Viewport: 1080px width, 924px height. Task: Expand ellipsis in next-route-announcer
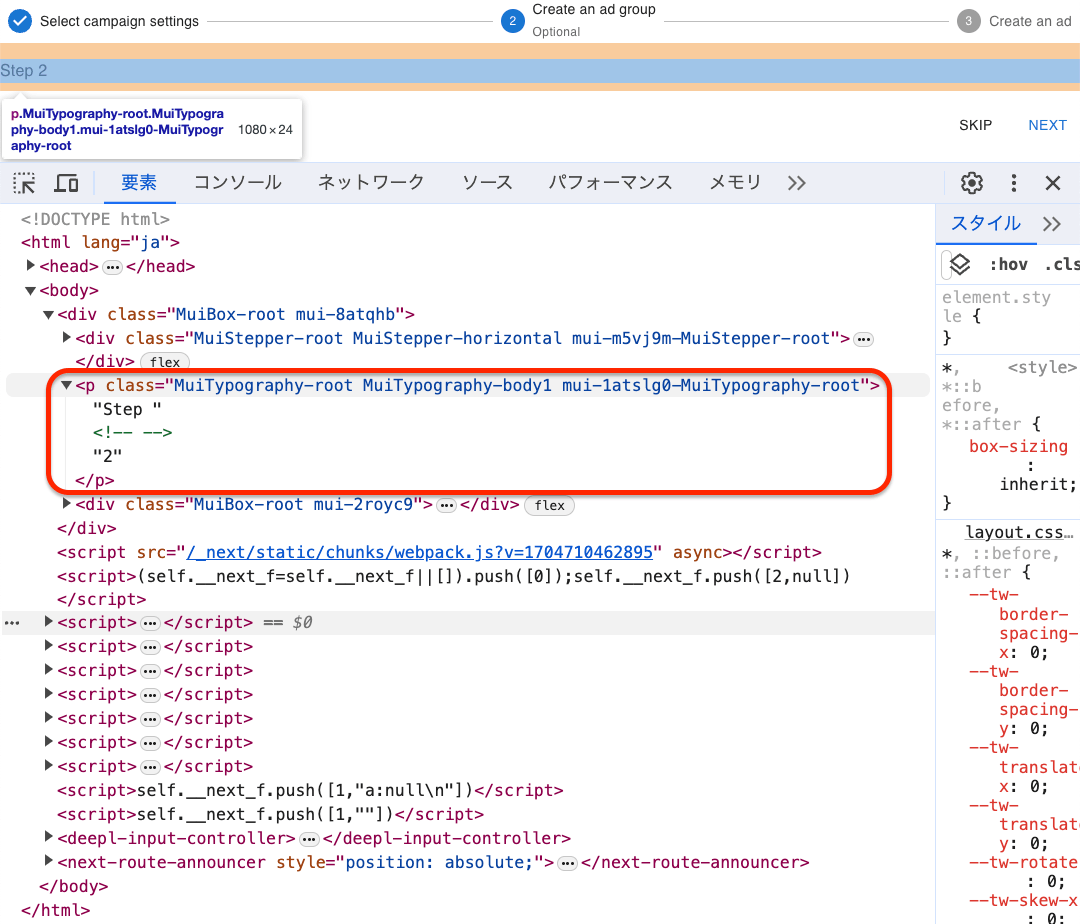click(x=568, y=863)
